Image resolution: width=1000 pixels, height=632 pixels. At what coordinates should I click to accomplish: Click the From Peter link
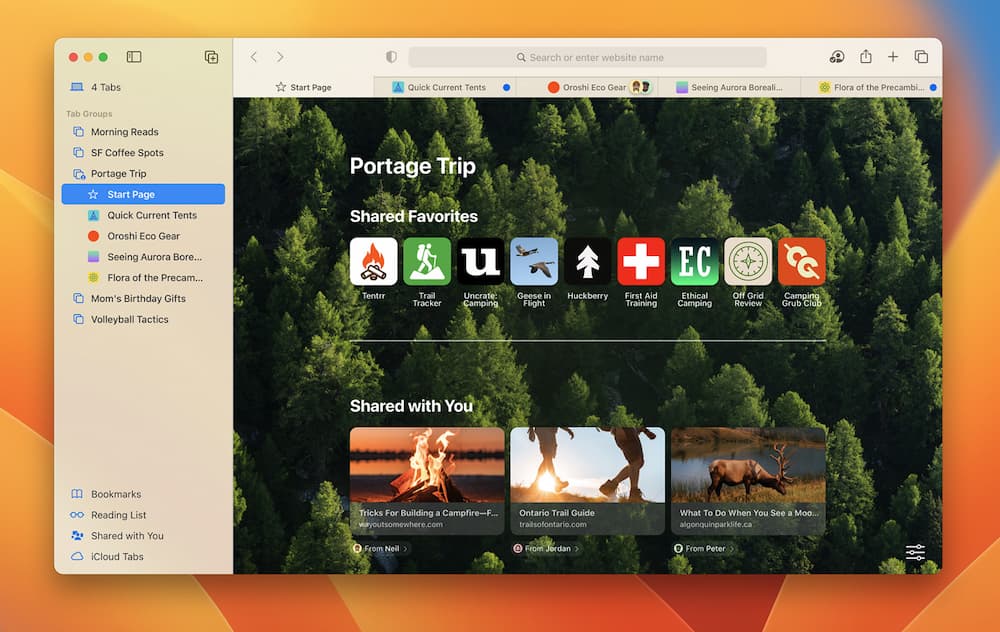(x=705, y=548)
